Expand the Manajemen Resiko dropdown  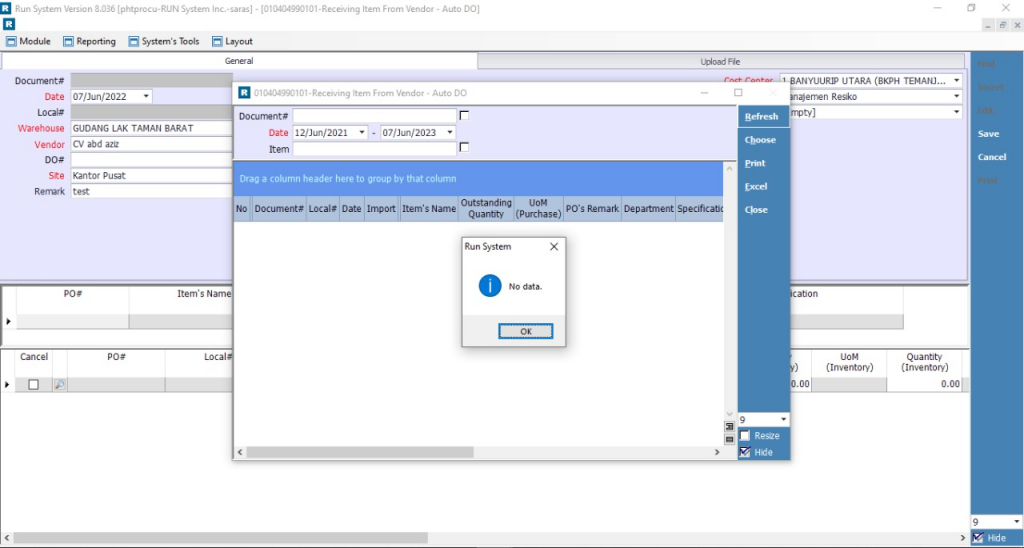point(956,97)
